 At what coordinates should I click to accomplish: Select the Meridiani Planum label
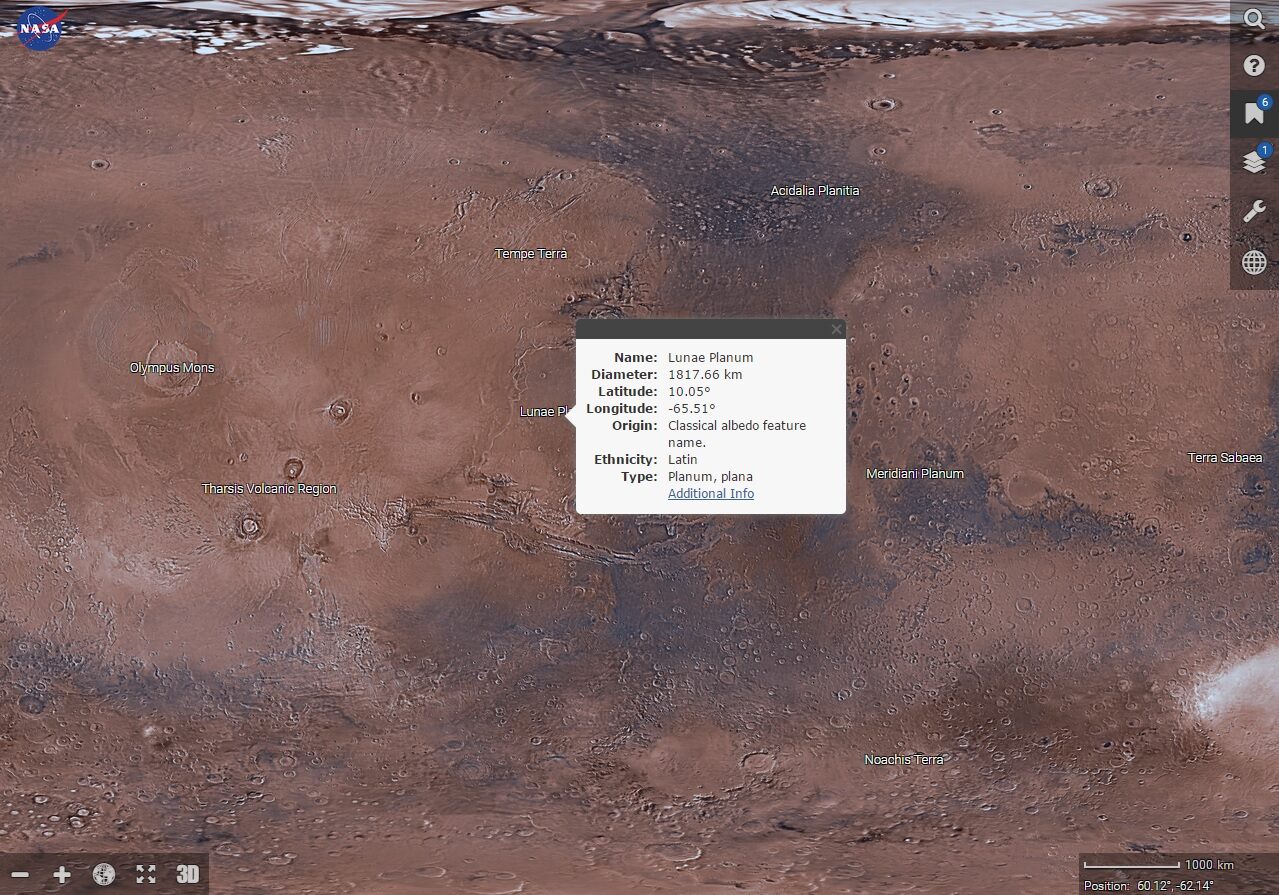point(914,474)
